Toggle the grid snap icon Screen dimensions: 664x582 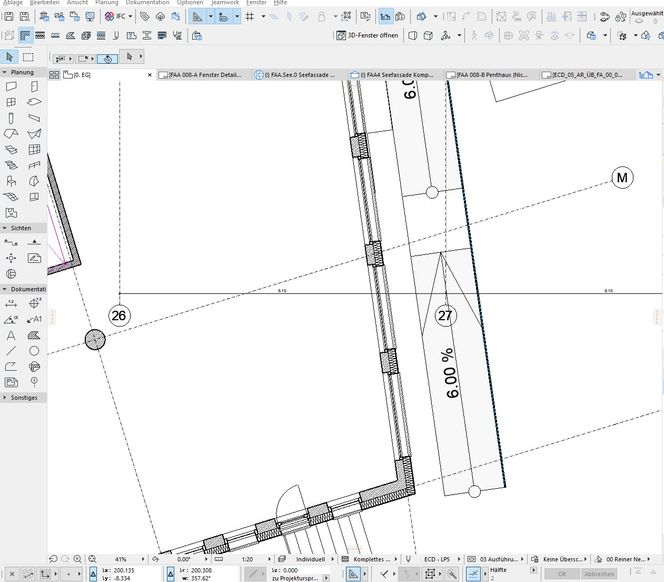(250, 17)
